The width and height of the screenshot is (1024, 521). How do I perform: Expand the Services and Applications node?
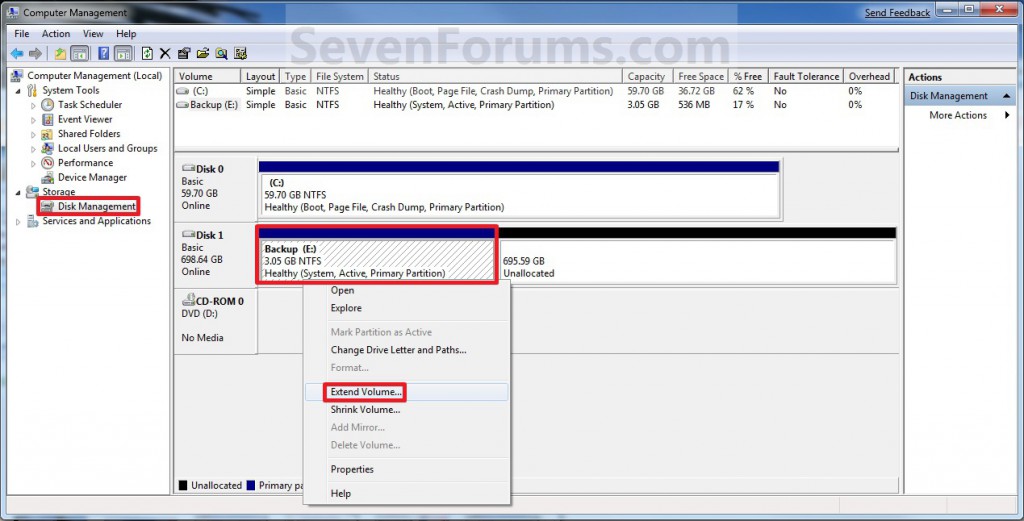[18, 222]
